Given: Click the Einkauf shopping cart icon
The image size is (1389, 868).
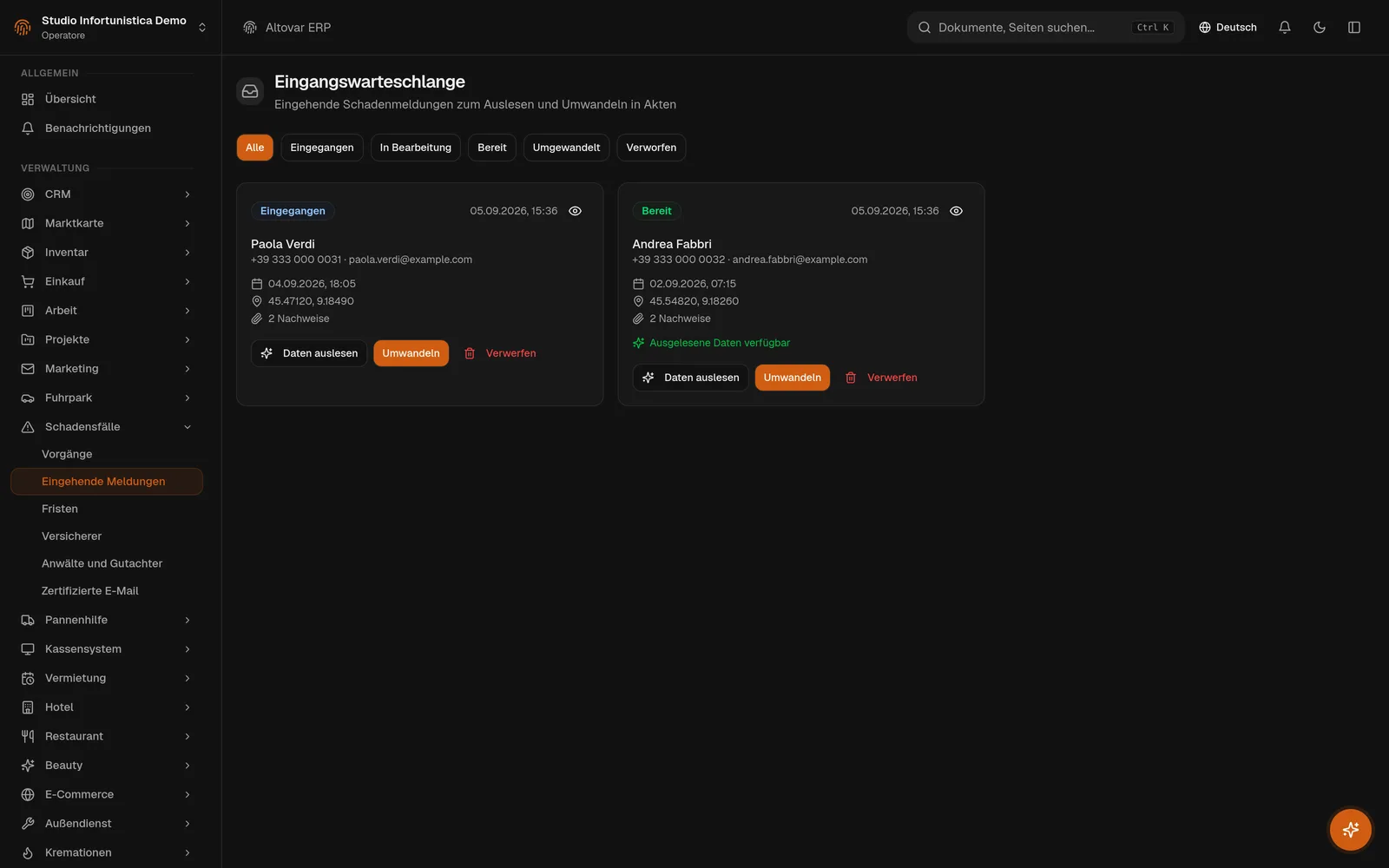Looking at the screenshot, I should tap(28, 281).
